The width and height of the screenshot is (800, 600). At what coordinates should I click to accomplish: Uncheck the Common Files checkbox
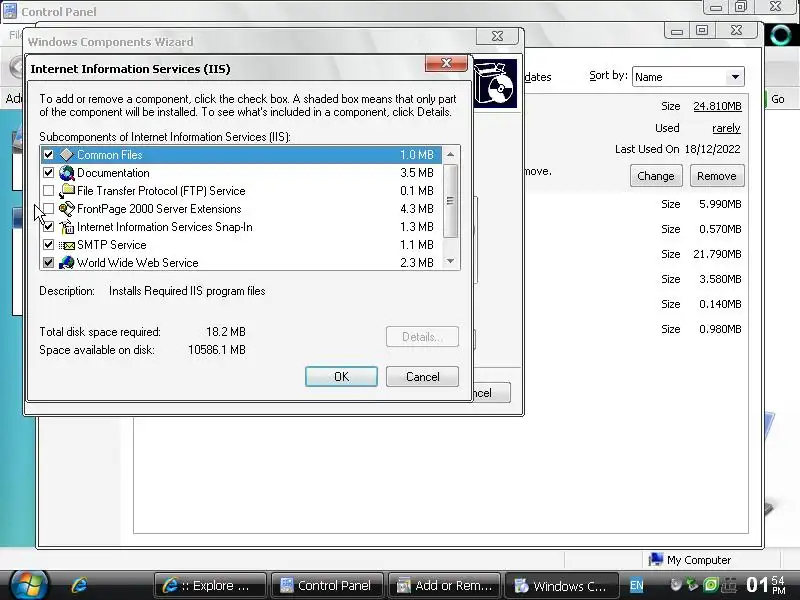coord(48,155)
